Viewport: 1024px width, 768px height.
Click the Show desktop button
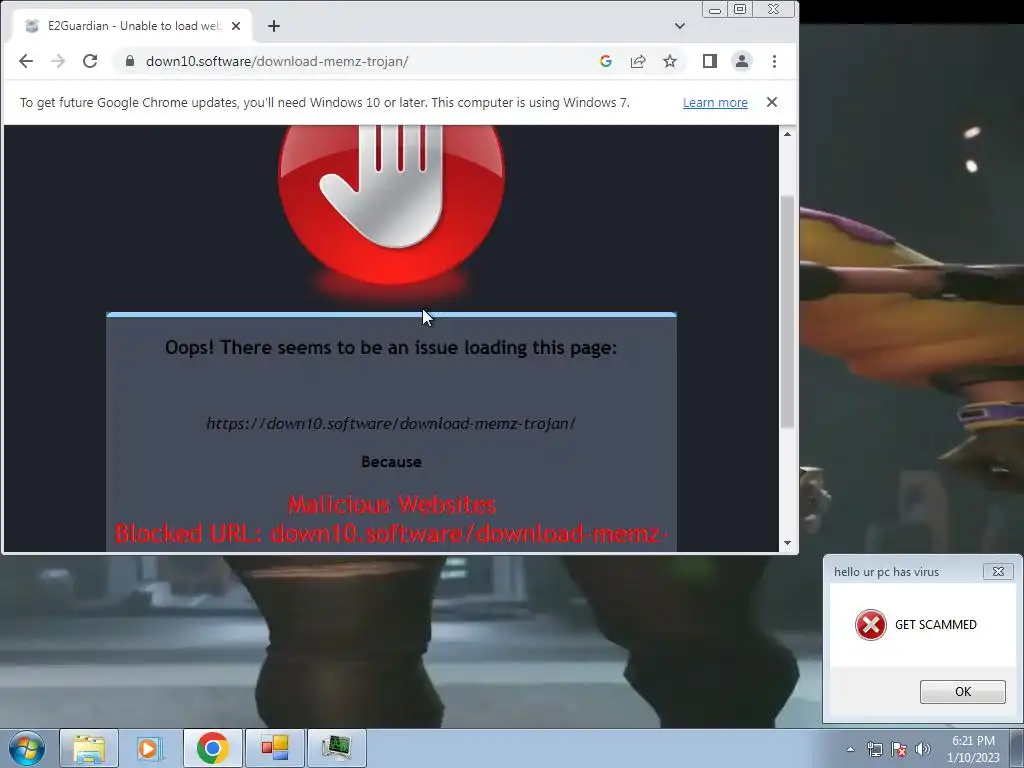pyautogui.click(x=1017, y=748)
